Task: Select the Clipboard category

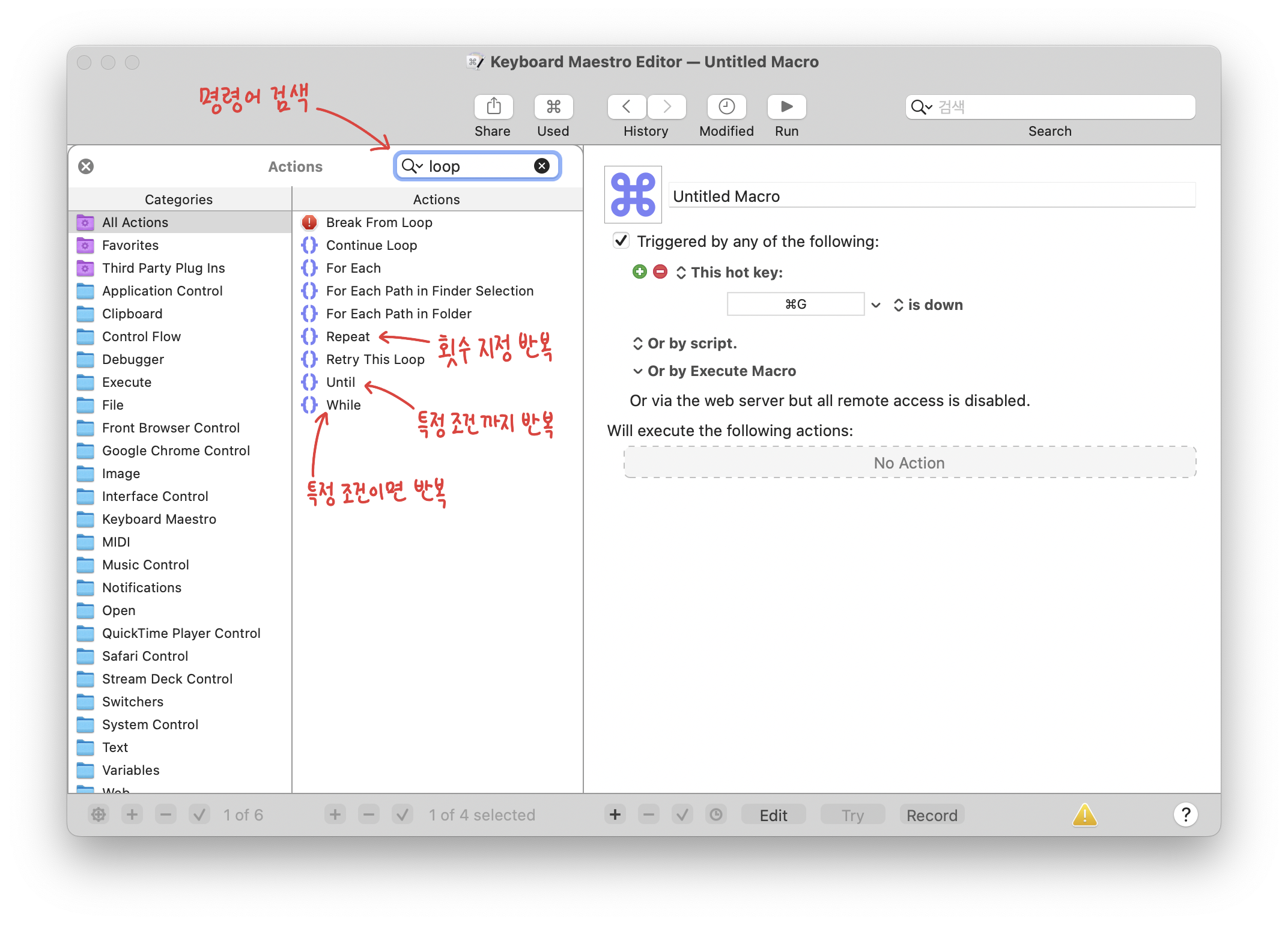Action: 180,314
